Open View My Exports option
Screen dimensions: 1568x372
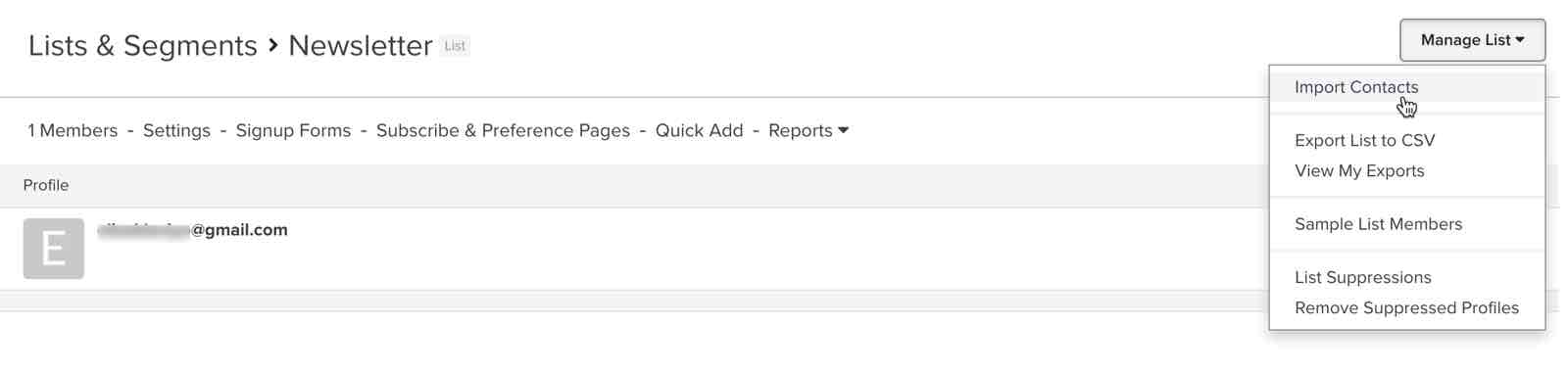tap(1359, 170)
